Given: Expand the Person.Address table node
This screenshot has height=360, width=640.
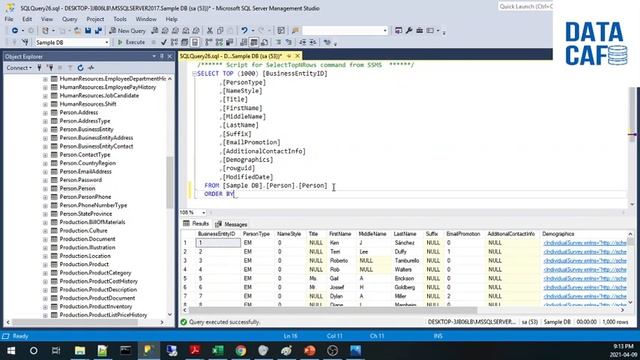Looking at the screenshot, I should pyautogui.click(x=45, y=113).
